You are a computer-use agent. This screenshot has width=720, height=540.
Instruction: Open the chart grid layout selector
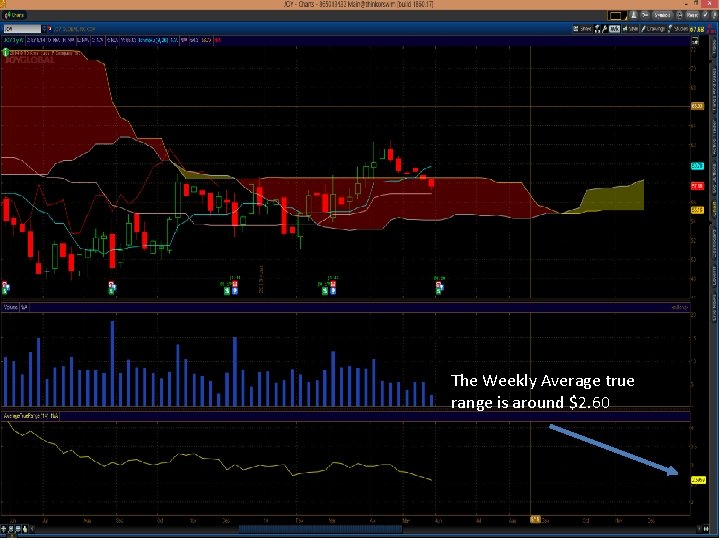617,16
